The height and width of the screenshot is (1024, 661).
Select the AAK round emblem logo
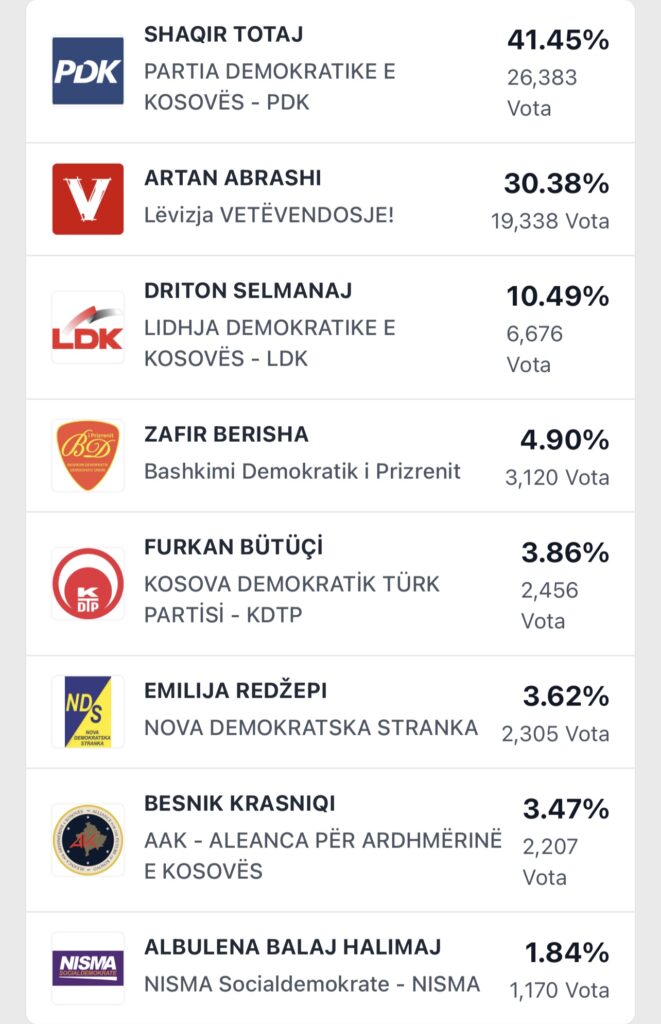click(x=88, y=840)
